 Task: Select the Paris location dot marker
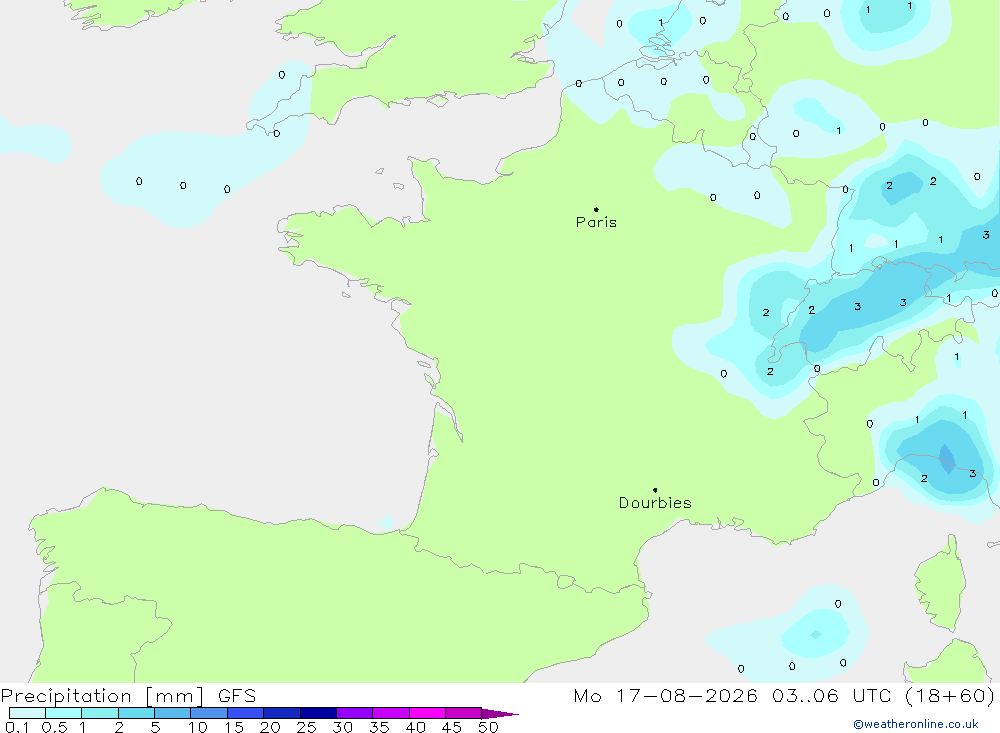(x=596, y=209)
